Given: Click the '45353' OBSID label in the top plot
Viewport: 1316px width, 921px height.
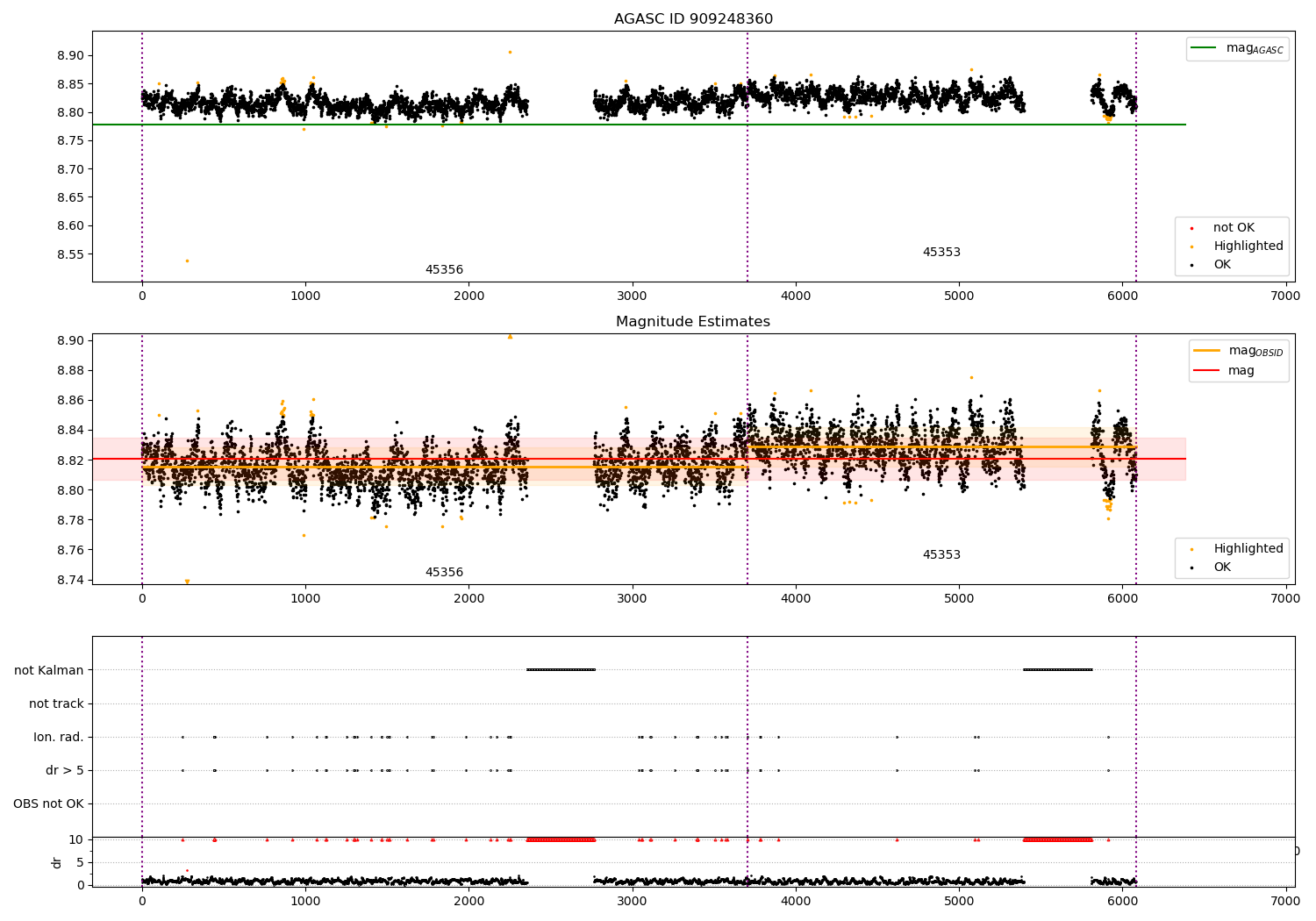Looking at the screenshot, I should point(941,253).
